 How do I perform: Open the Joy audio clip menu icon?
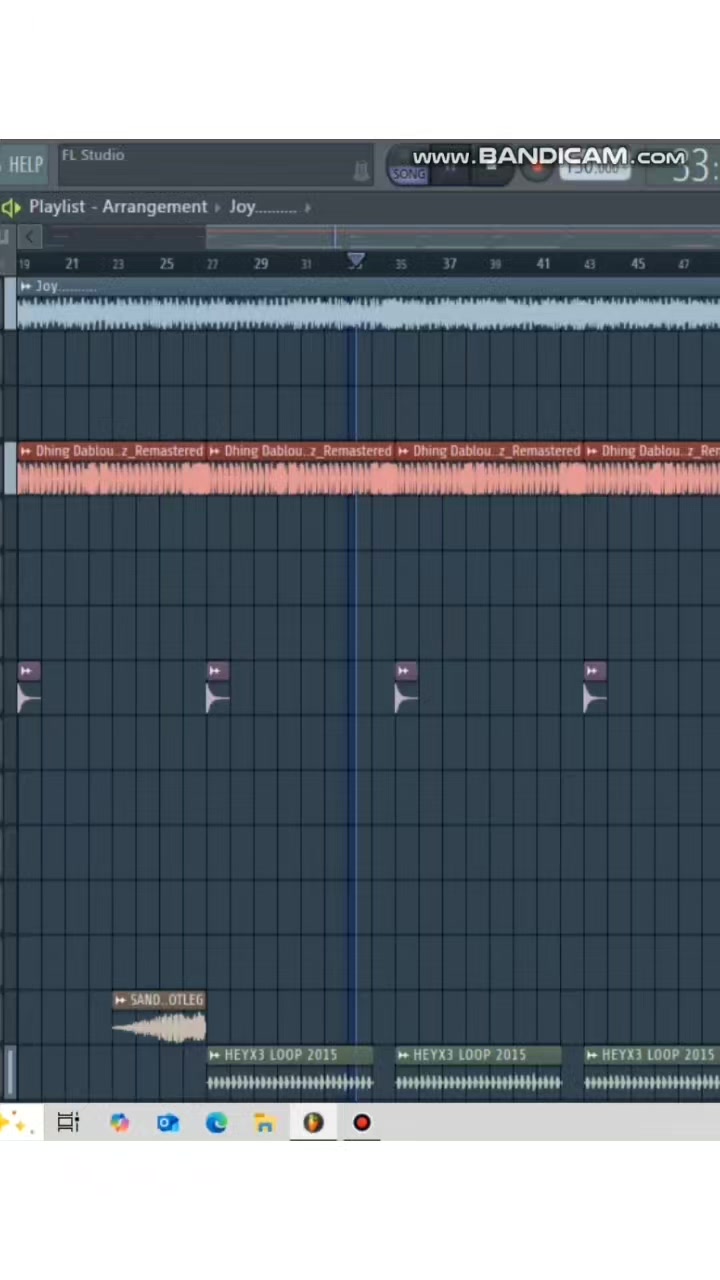(x=26, y=287)
